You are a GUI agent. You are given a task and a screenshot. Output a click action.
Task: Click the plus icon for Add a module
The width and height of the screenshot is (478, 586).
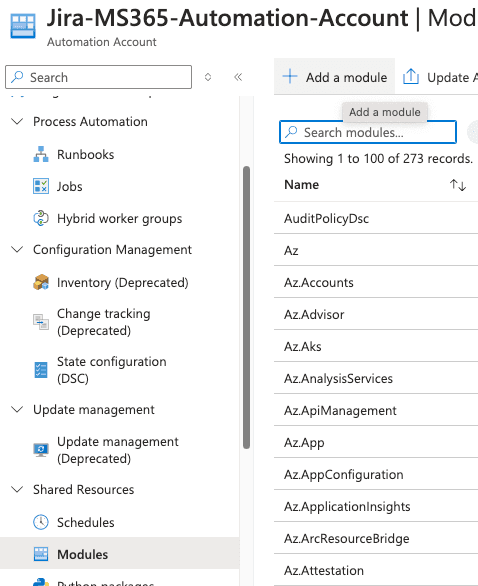[x=290, y=76]
